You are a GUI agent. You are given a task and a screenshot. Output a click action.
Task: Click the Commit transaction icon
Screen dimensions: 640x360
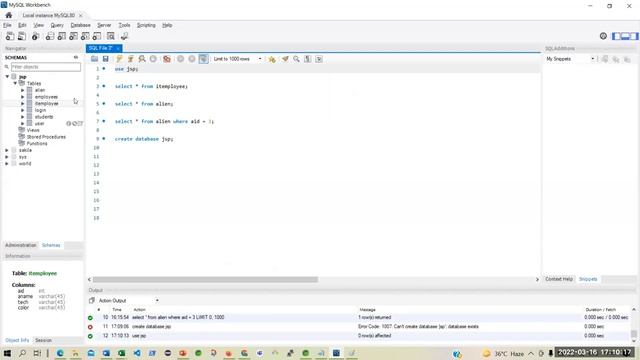180,59
